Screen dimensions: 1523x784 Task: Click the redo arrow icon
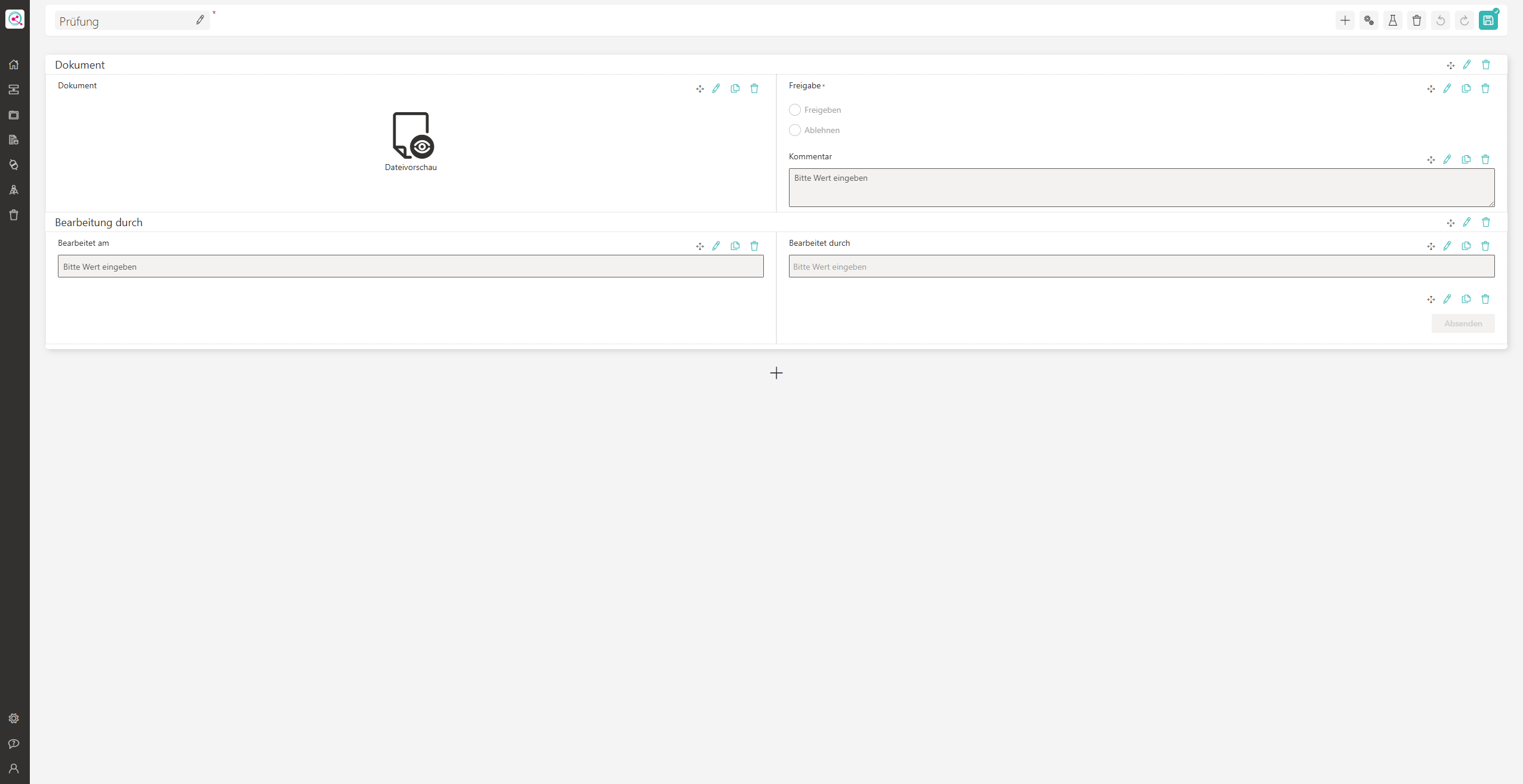point(1464,21)
